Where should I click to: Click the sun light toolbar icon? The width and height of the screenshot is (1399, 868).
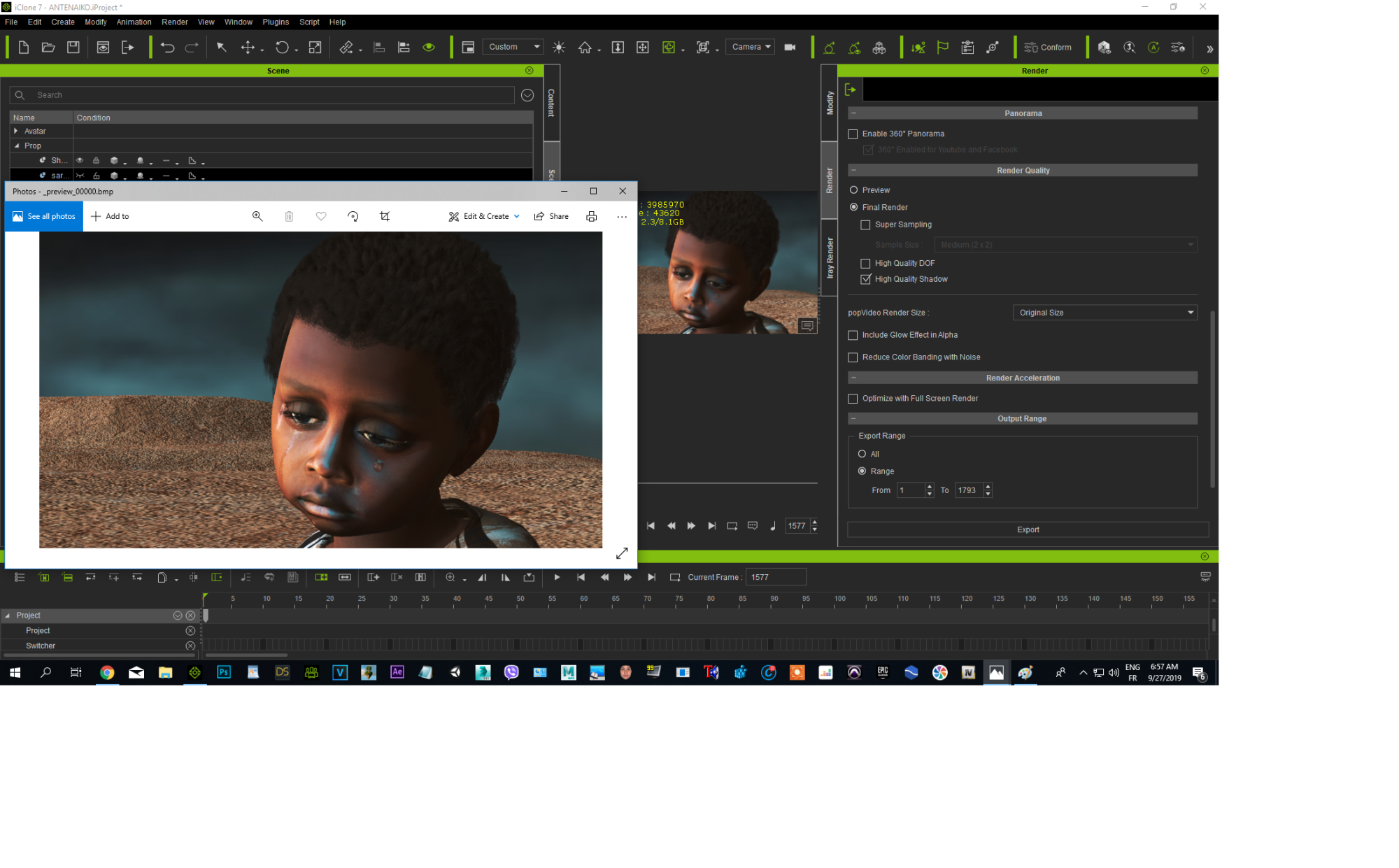pos(558,48)
